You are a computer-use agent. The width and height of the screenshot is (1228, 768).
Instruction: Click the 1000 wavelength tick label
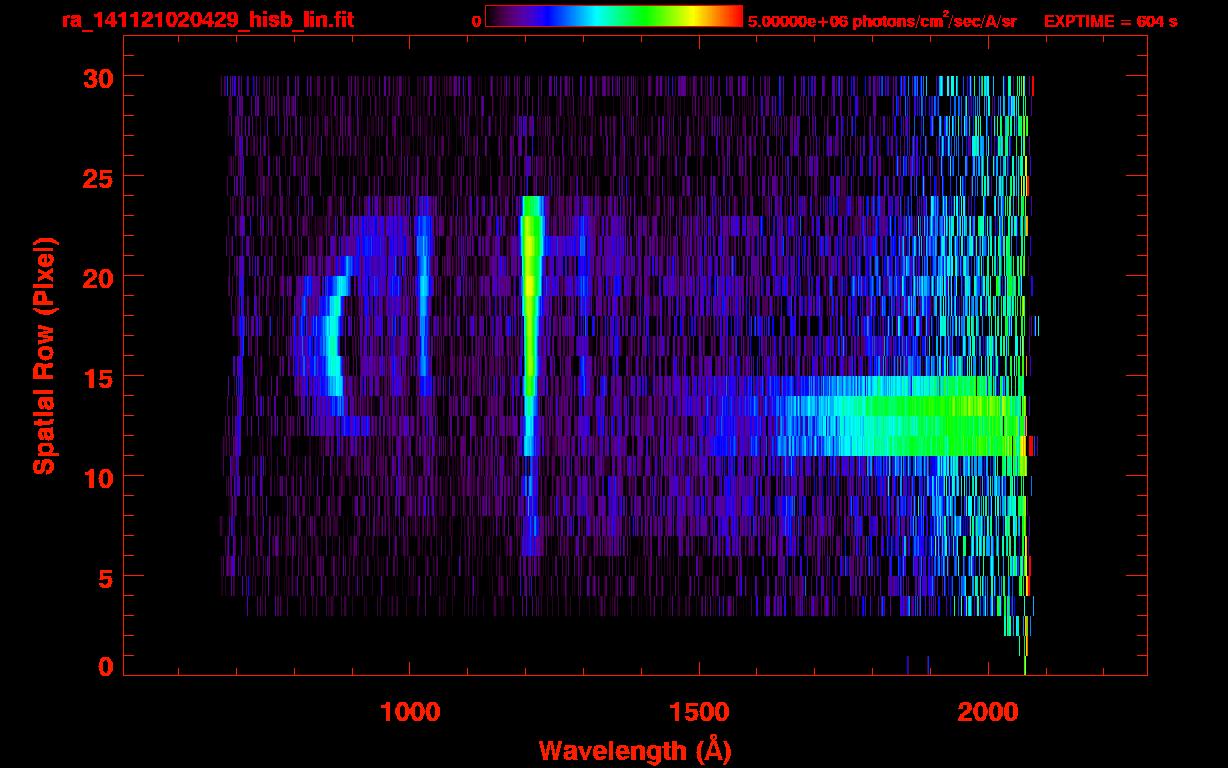coord(410,712)
